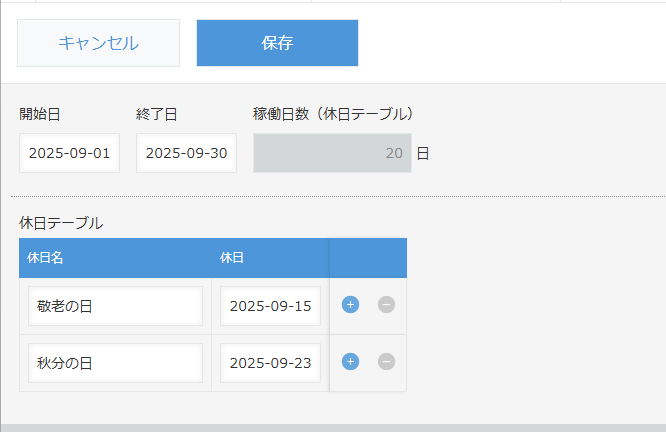Remove the 敬老の日 row with minus icon
This screenshot has width=666, height=432.
pyautogui.click(x=386, y=305)
